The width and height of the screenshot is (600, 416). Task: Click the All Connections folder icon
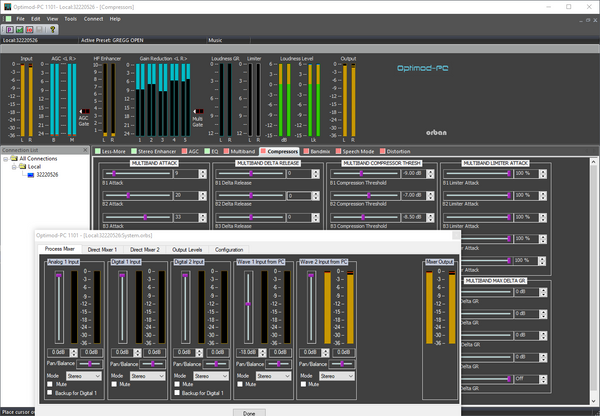pyautogui.click(x=14, y=158)
